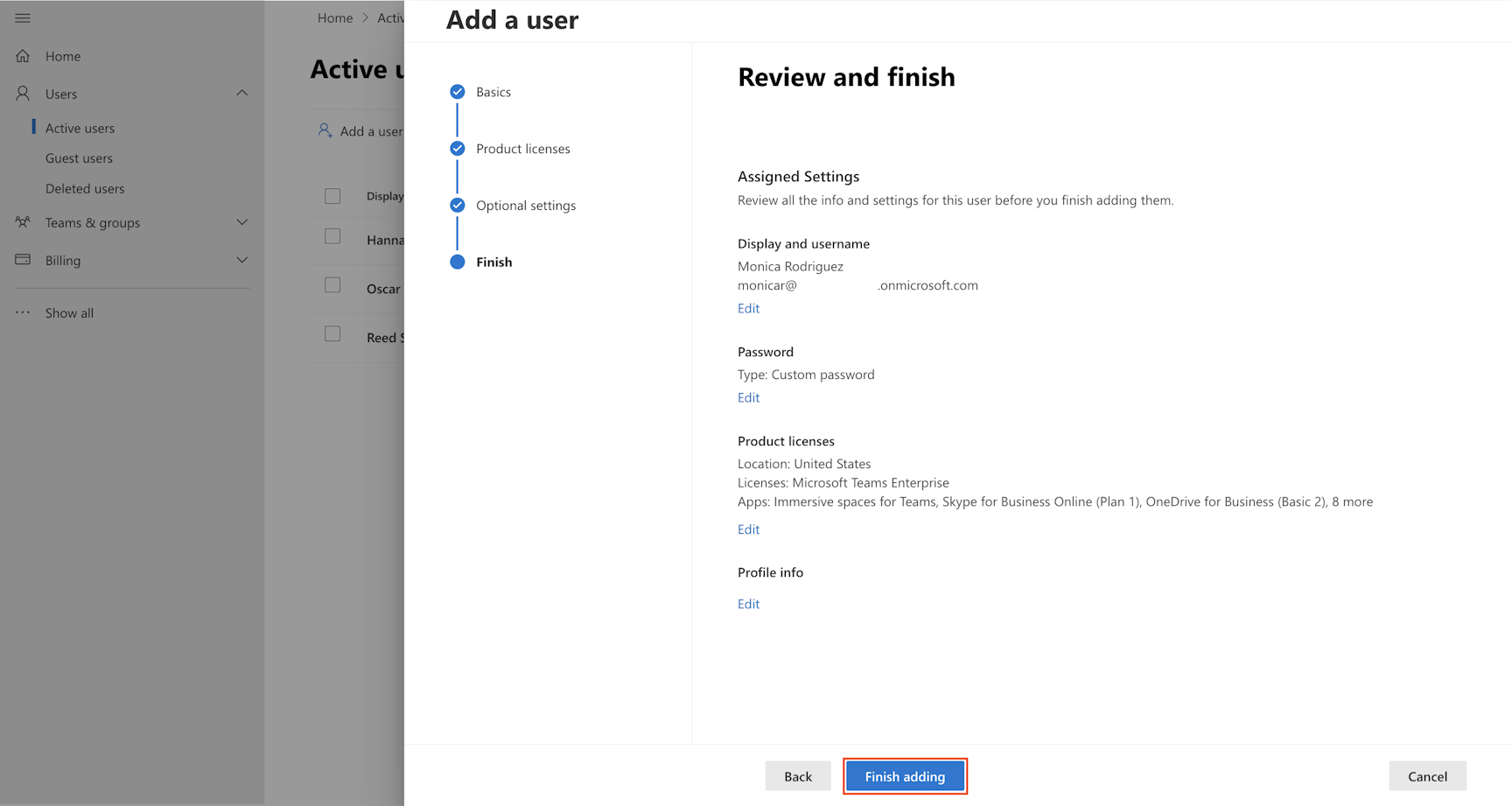Viewport: 1512px width, 806px height.
Task: Click the hamburger navigation menu icon
Action: click(23, 18)
